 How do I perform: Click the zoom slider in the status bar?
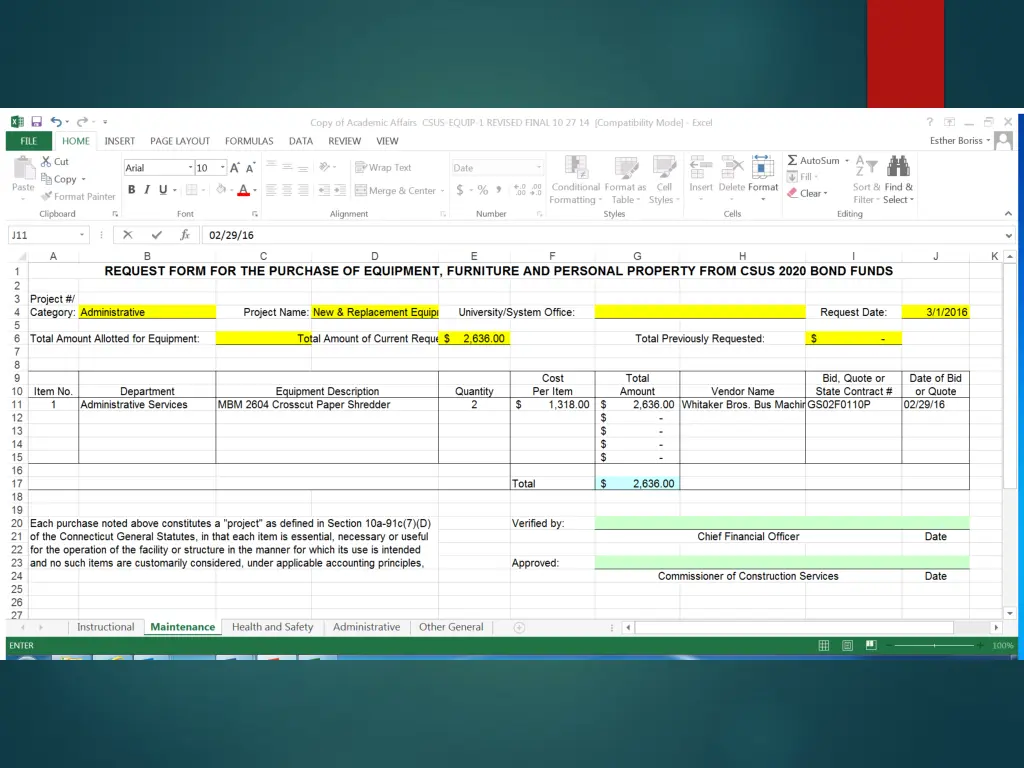click(933, 646)
